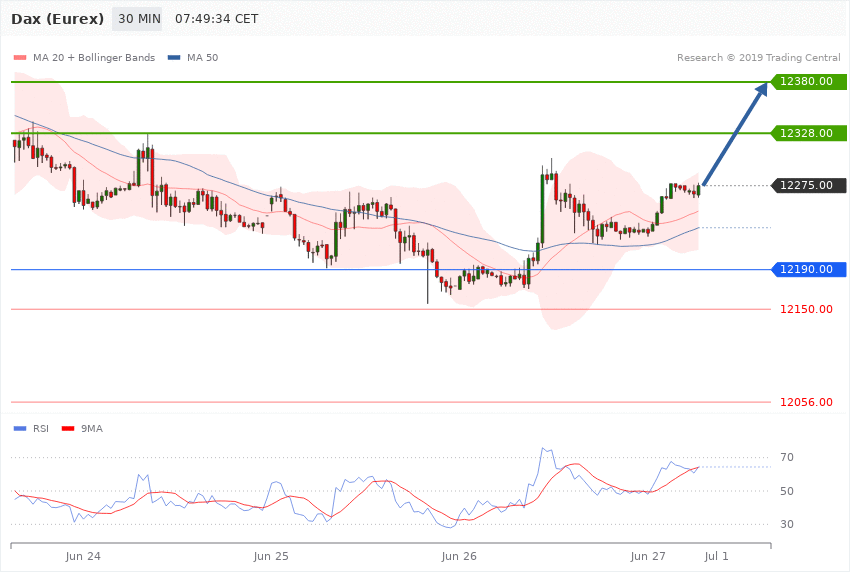Image resolution: width=850 pixels, height=576 pixels.
Task: Click the RSI 30 axis value
Action: [x=787, y=525]
